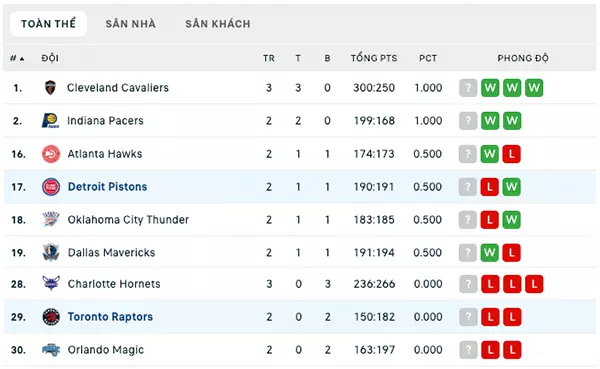Click Cleveland Cavaliers' upcoming match question-mark badge
Image resolution: width=600 pixels, height=369 pixels.
[x=468, y=88]
